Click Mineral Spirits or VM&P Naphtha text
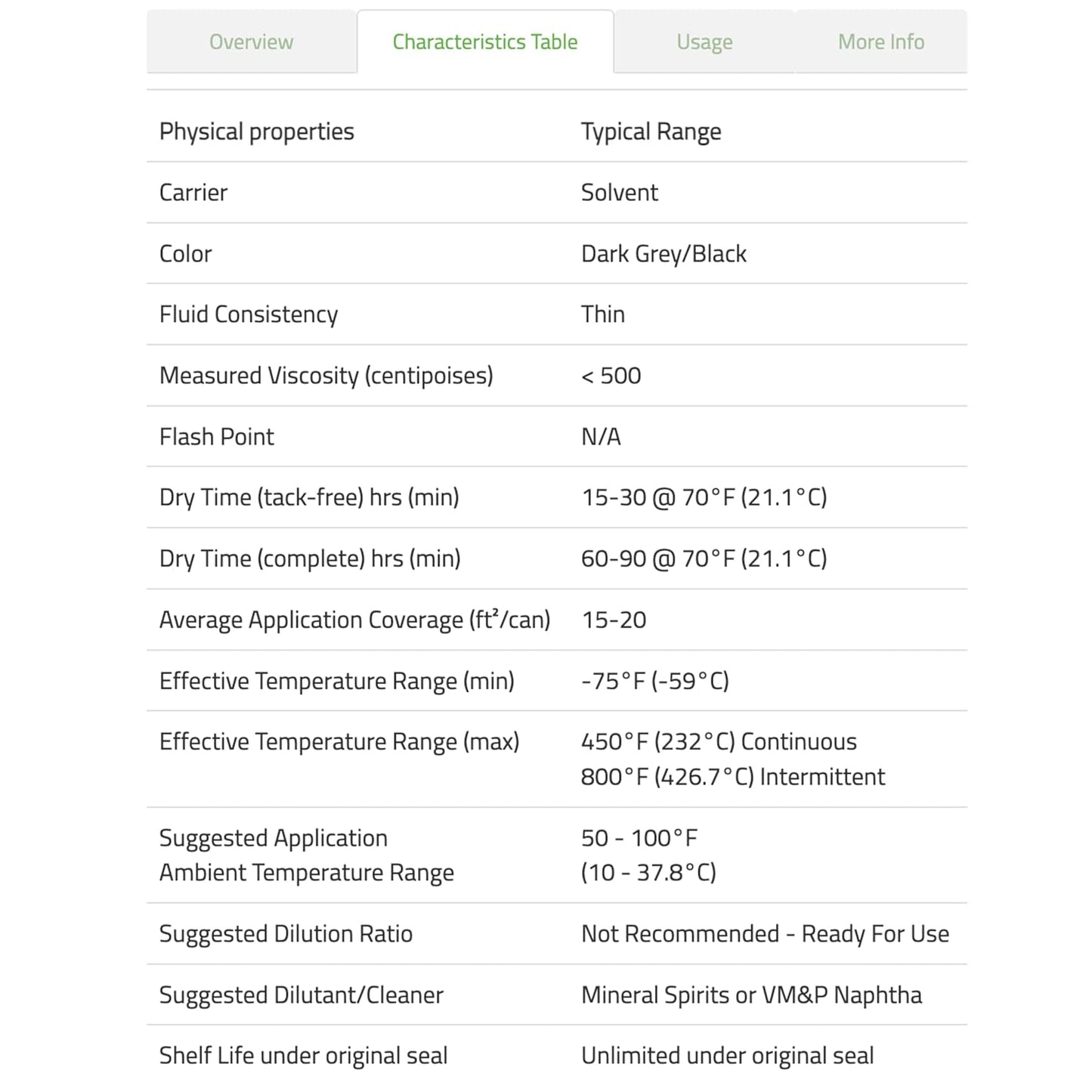 pos(751,995)
